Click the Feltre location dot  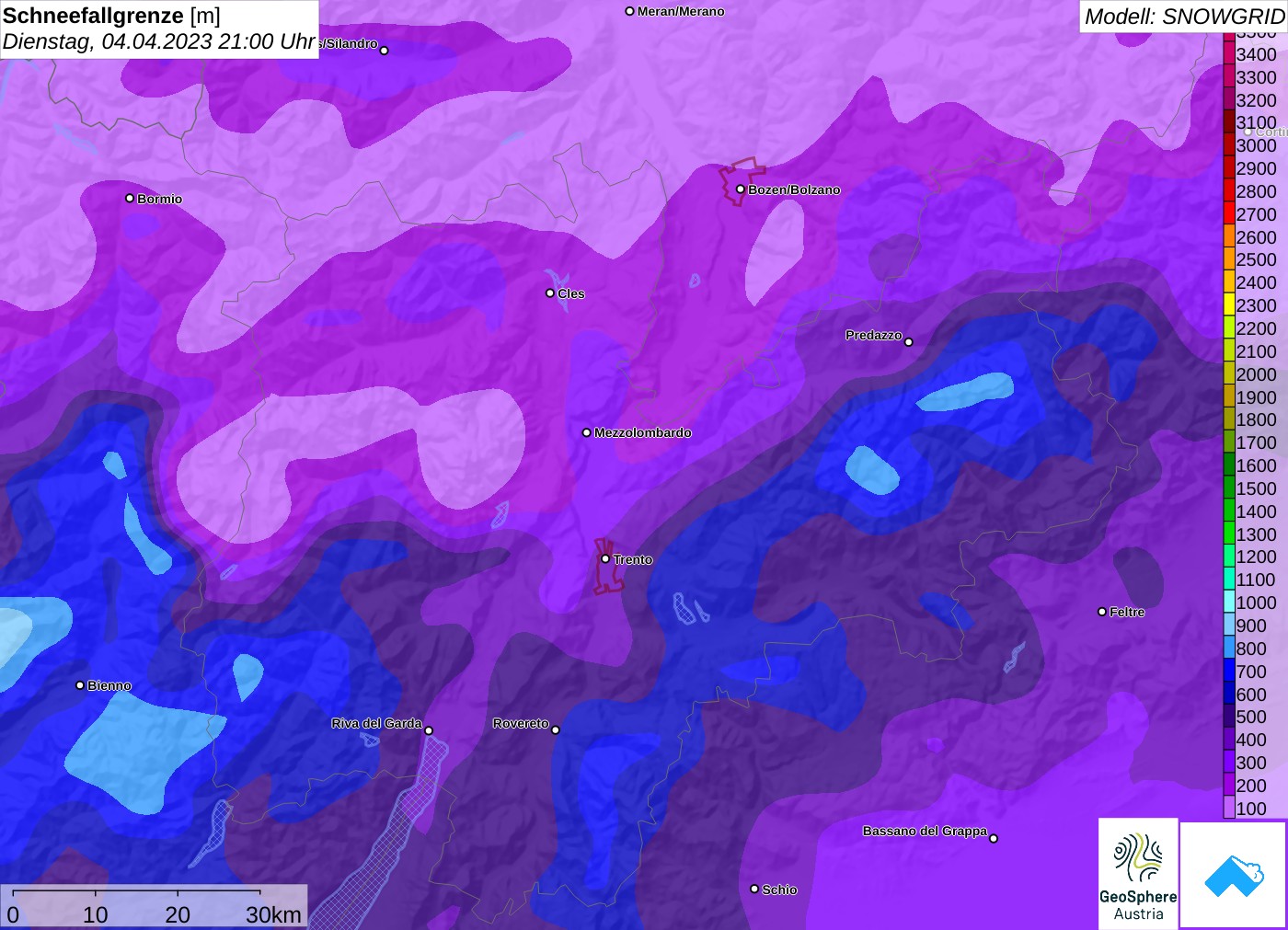coord(1102,612)
